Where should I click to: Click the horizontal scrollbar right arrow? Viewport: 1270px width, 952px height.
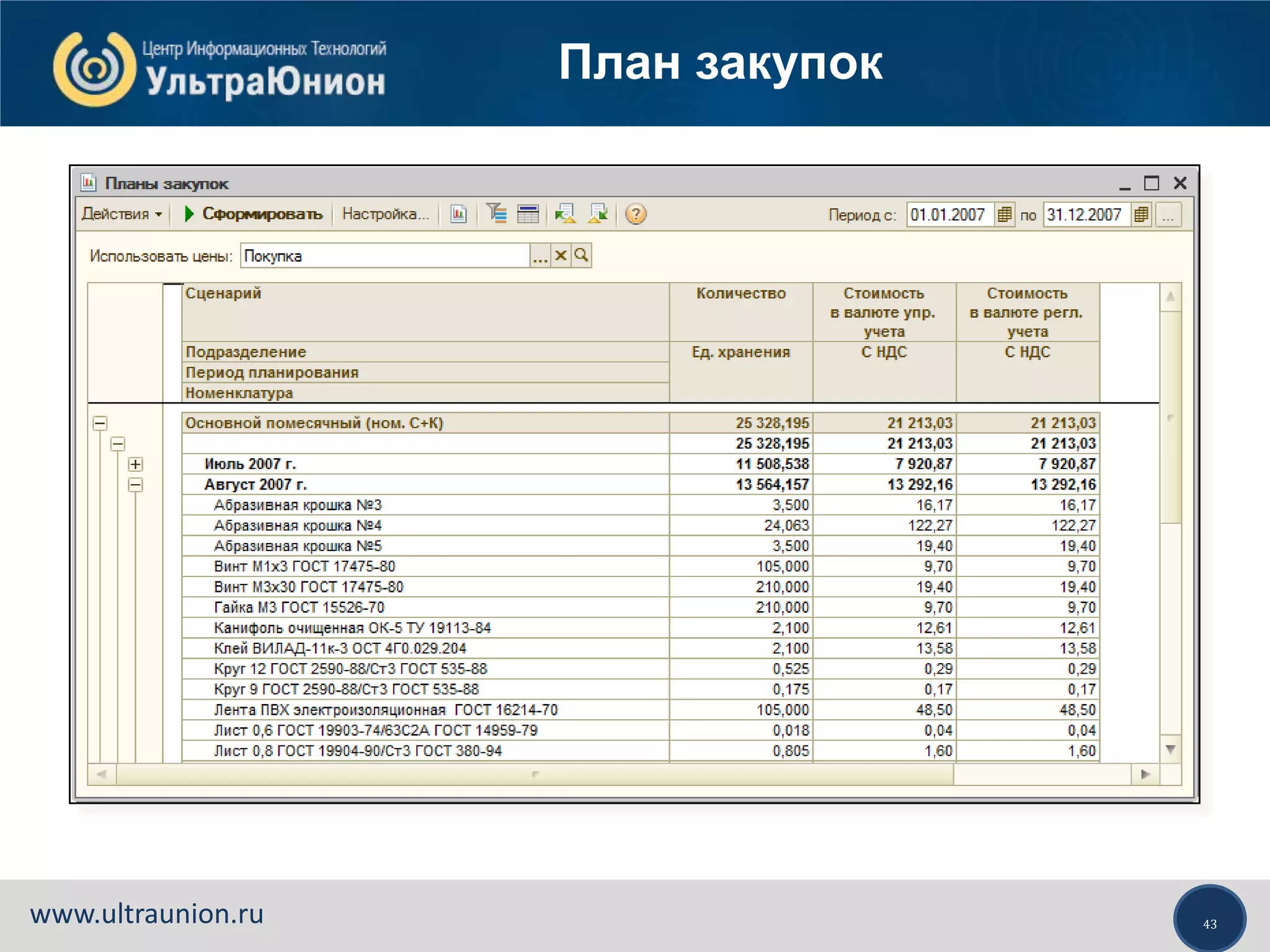point(1145,774)
